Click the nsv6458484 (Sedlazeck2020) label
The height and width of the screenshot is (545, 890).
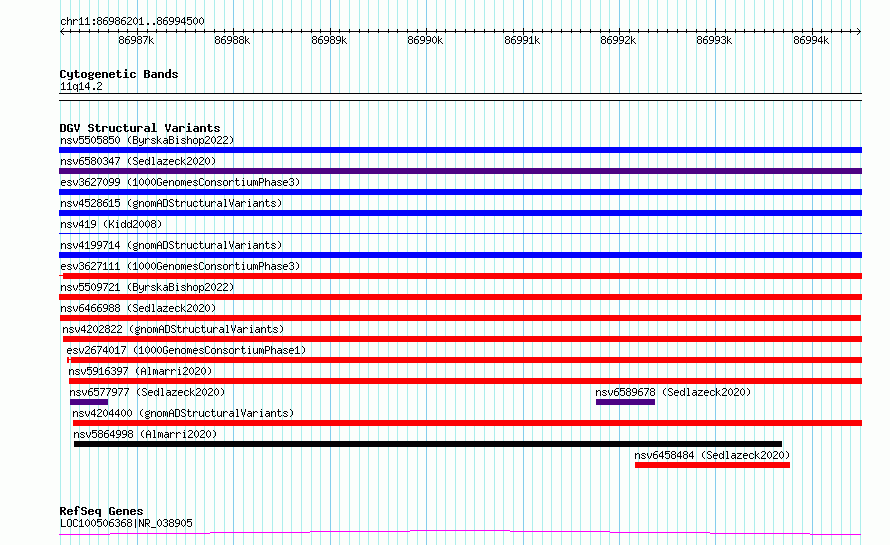tap(712, 455)
